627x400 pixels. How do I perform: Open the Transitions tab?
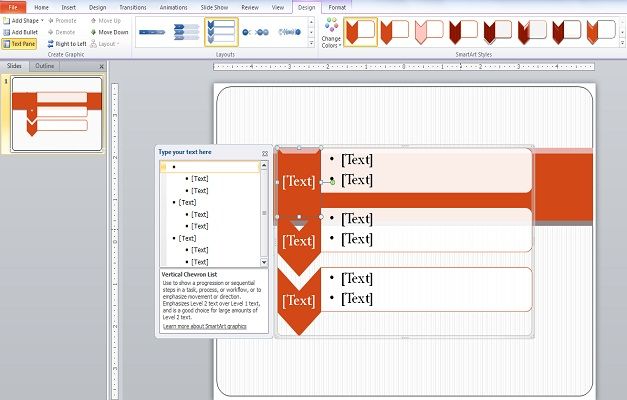(x=133, y=7)
